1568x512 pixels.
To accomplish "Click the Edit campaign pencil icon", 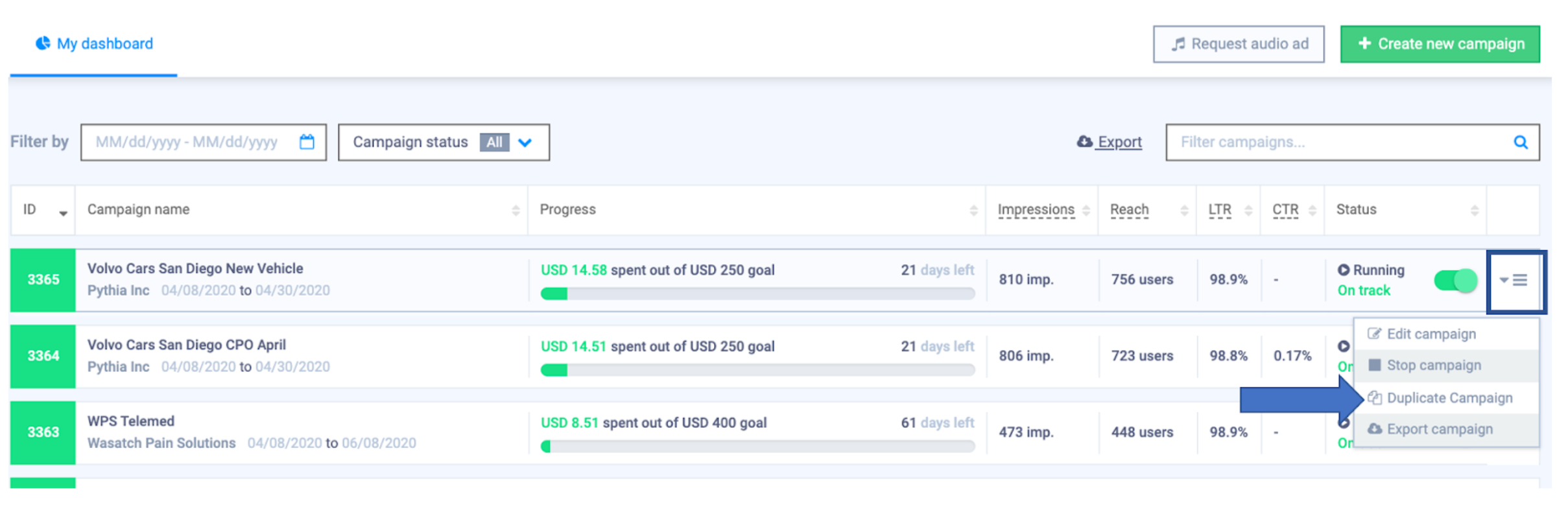I will click(x=1374, y=334).
